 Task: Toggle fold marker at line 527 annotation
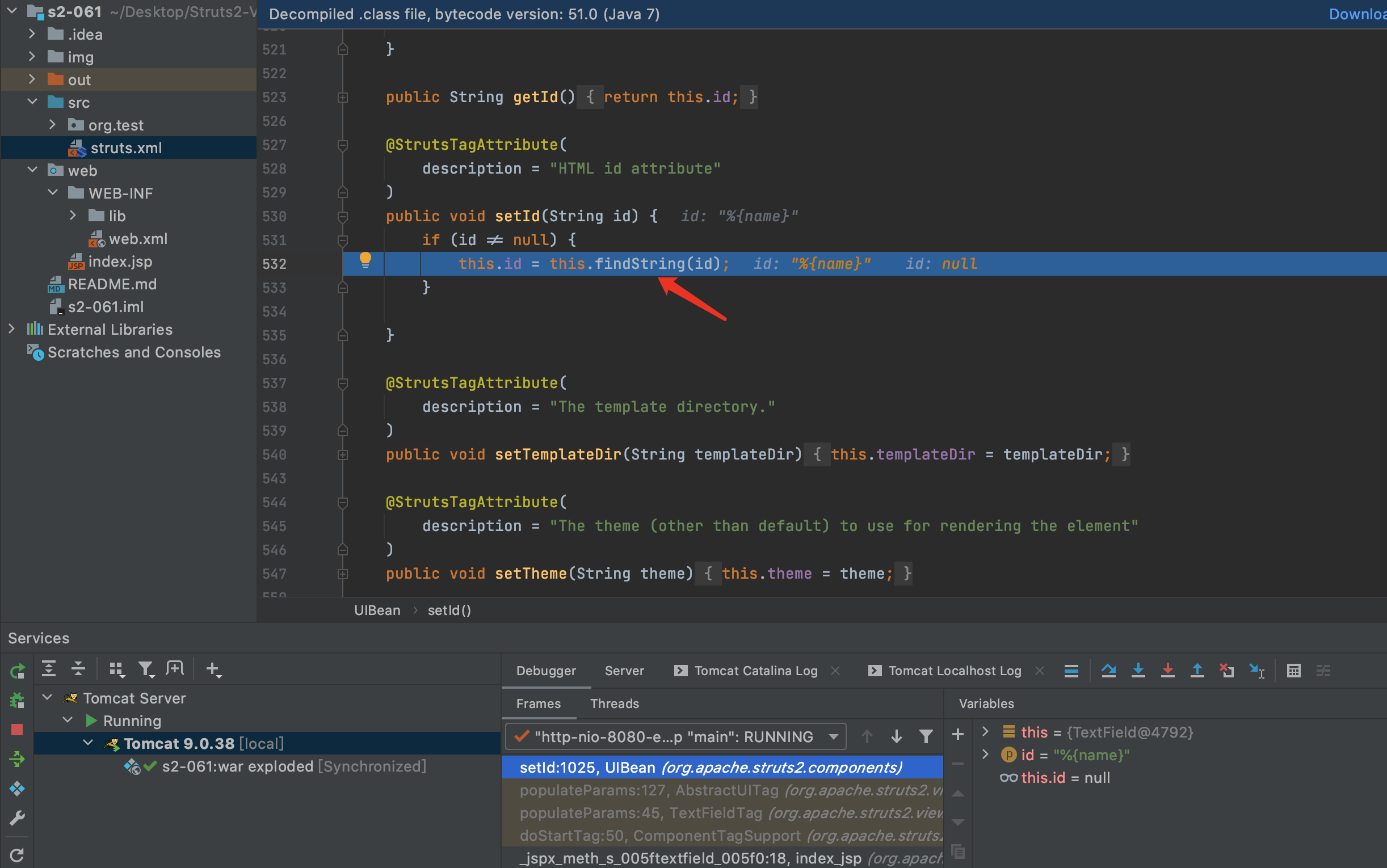point(343,145)
